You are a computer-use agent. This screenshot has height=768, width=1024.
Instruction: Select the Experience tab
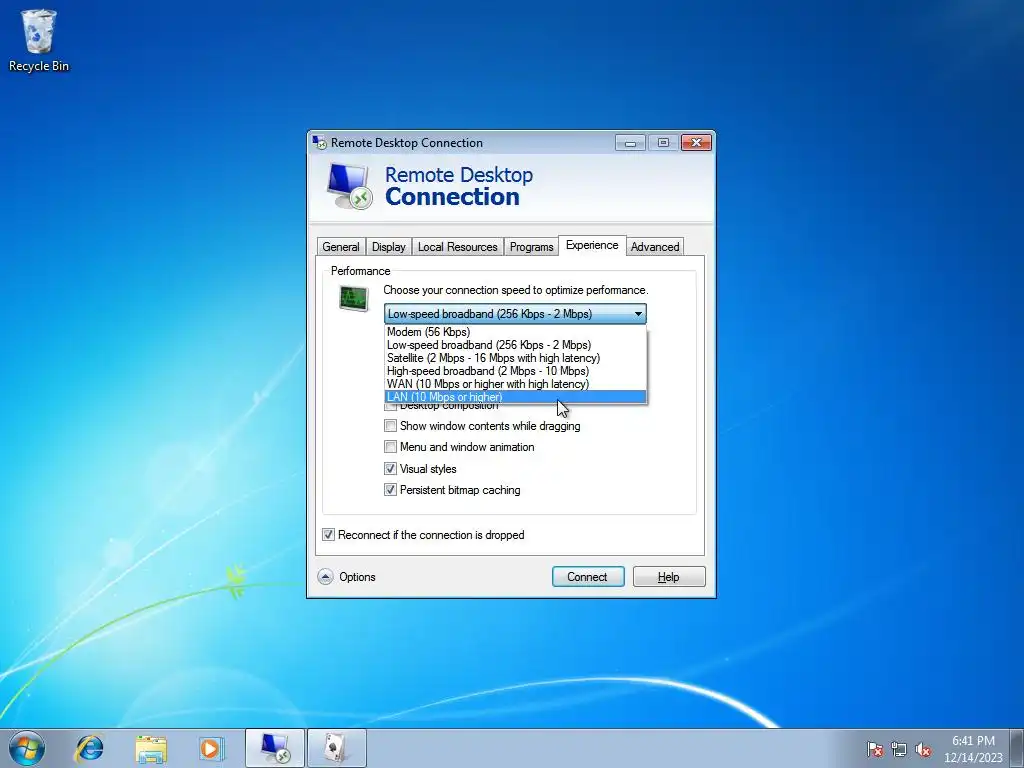tap(592, 245)
